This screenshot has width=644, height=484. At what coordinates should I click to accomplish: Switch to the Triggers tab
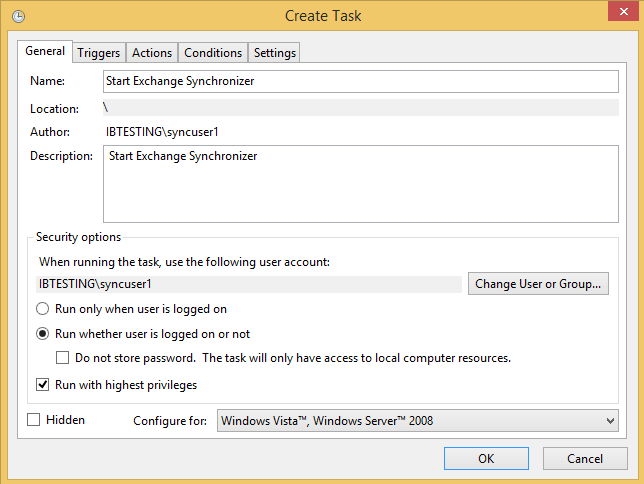coord(99,53)
